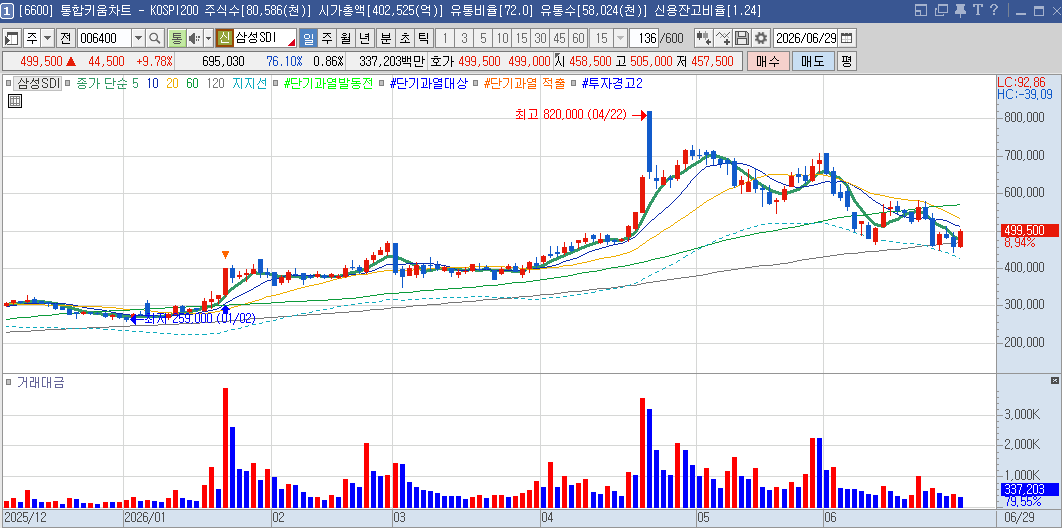Click the 삼성SDI stock name field

pos(265,38)
